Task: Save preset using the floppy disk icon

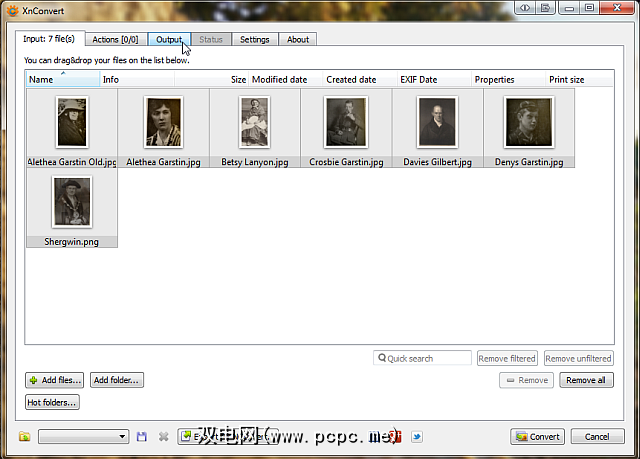Action: [x=142, y=437]
